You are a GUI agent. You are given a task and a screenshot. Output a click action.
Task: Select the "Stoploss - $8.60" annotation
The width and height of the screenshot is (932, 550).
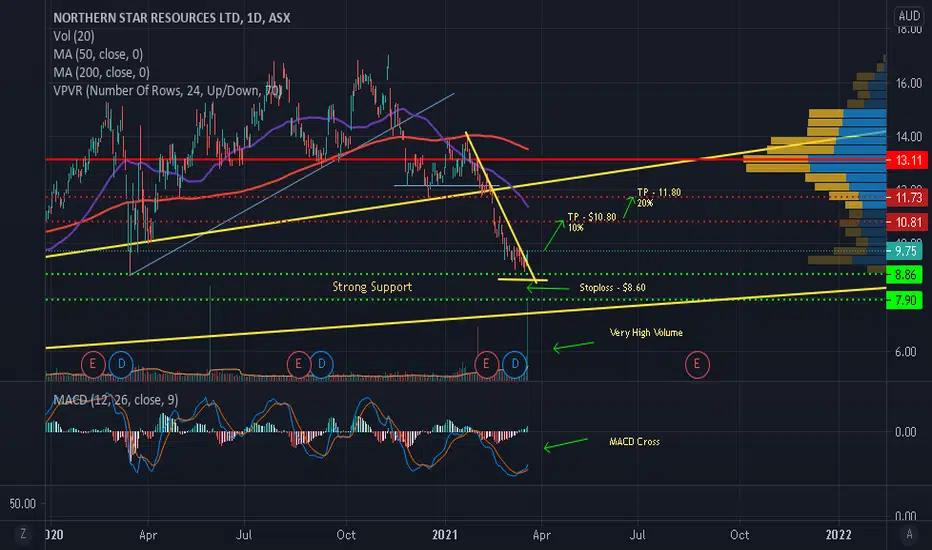[x=612, y=288]
